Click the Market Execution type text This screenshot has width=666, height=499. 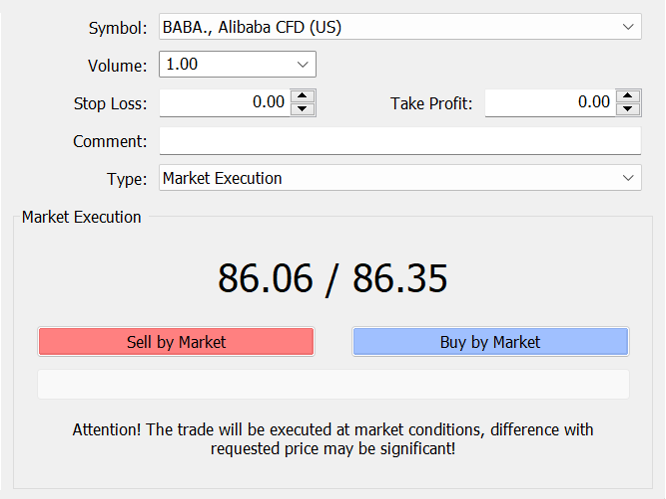click(x=223, y=178)
